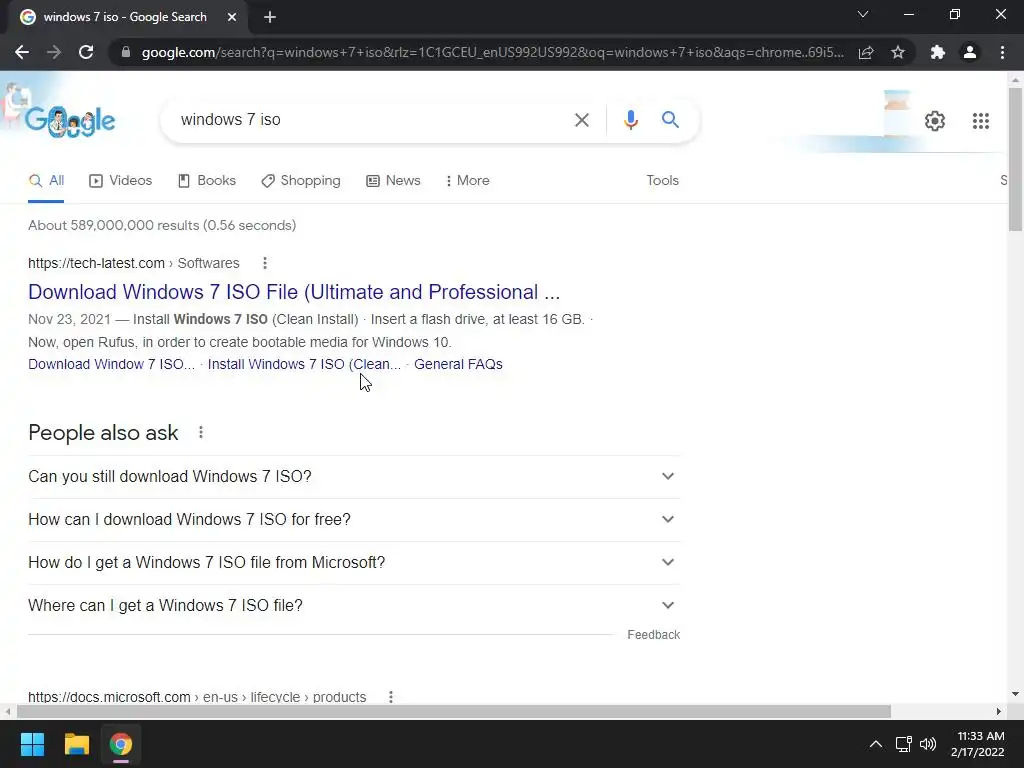This screenshot has width=1024, height=768.
Task: Expand Can you still download Windows 7 ISO
Action: click(354, 477)
